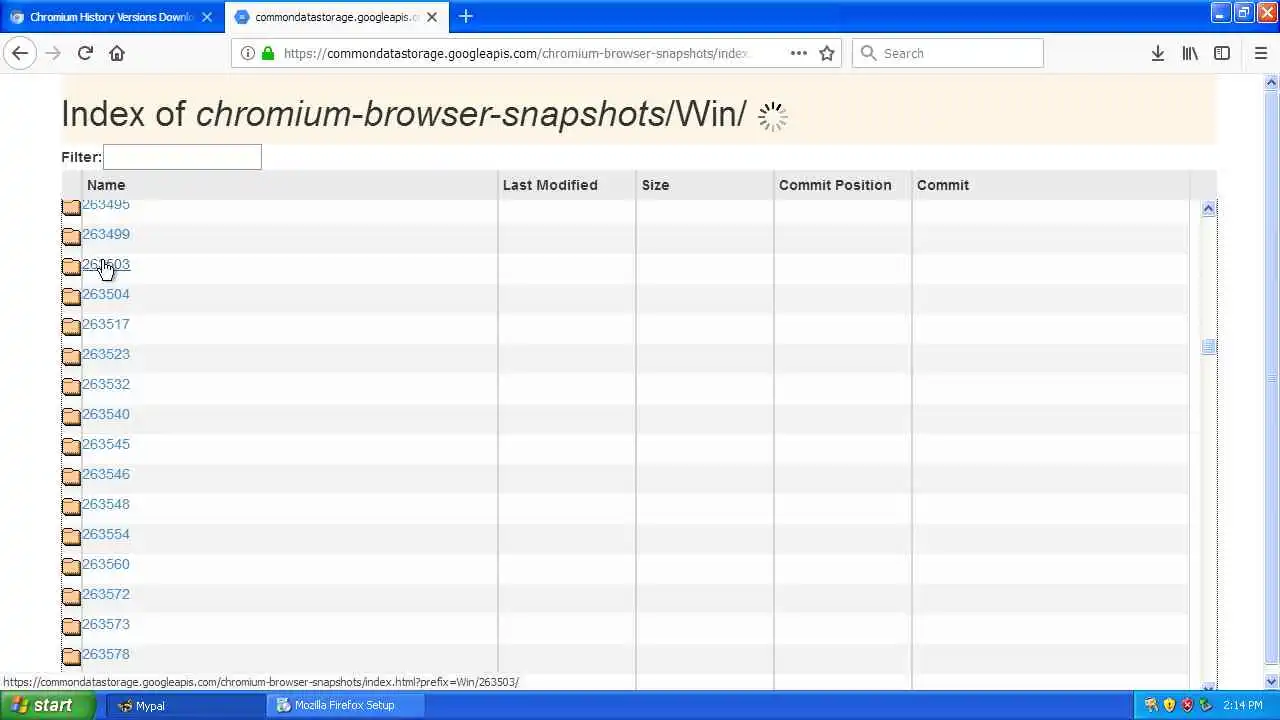Screen dimensions: 1280x720
Task: Switch to Mozilla Firefox Setup taskbar item
Action: 345,705
